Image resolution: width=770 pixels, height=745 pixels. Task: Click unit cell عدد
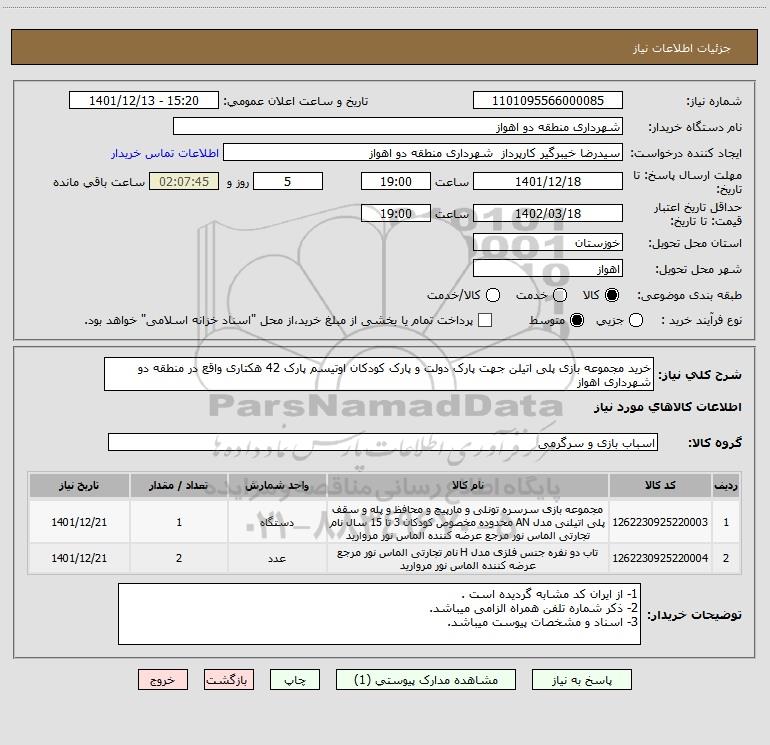(x=277, y=558)
